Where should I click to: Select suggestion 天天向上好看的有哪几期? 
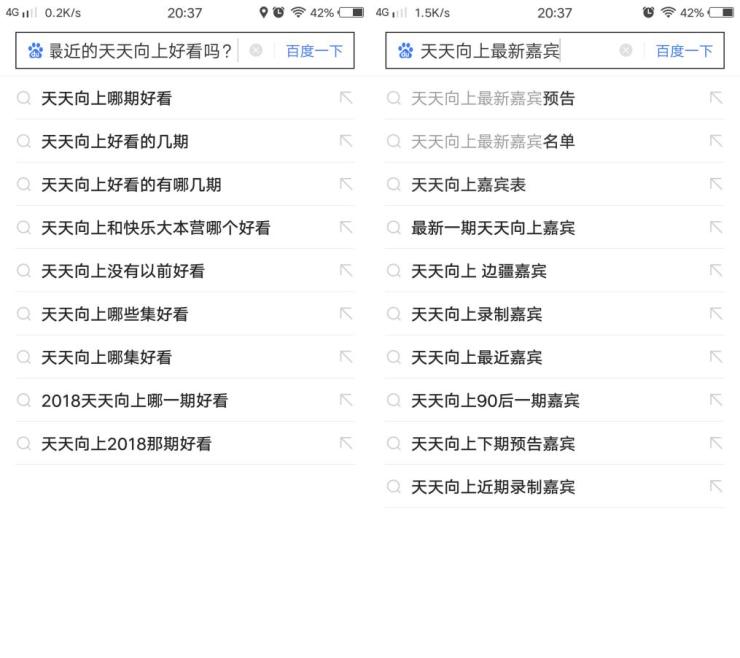click(x=185, y=185)
